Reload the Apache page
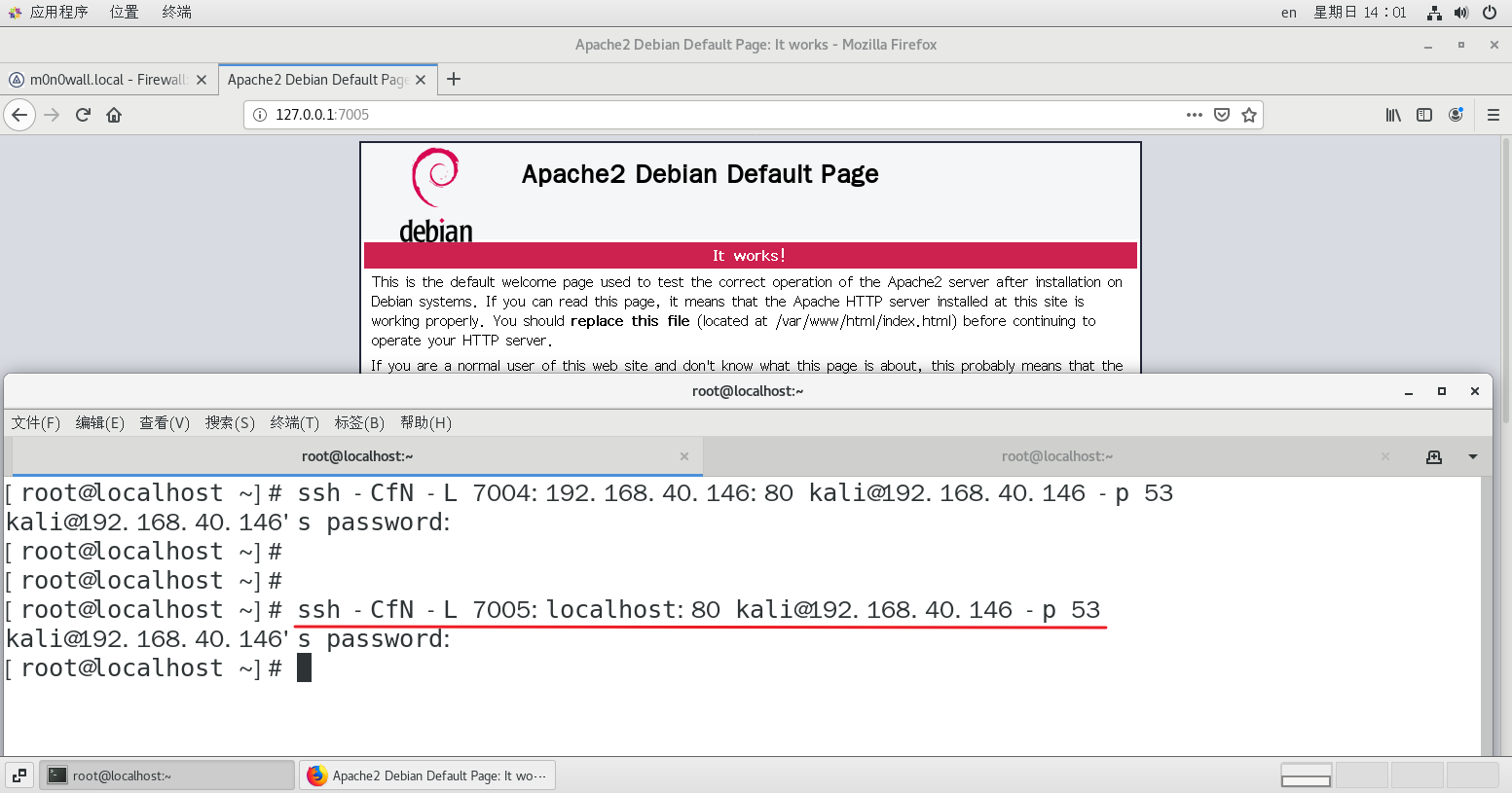Screen dimensions: 1512x793 [83, 115]
